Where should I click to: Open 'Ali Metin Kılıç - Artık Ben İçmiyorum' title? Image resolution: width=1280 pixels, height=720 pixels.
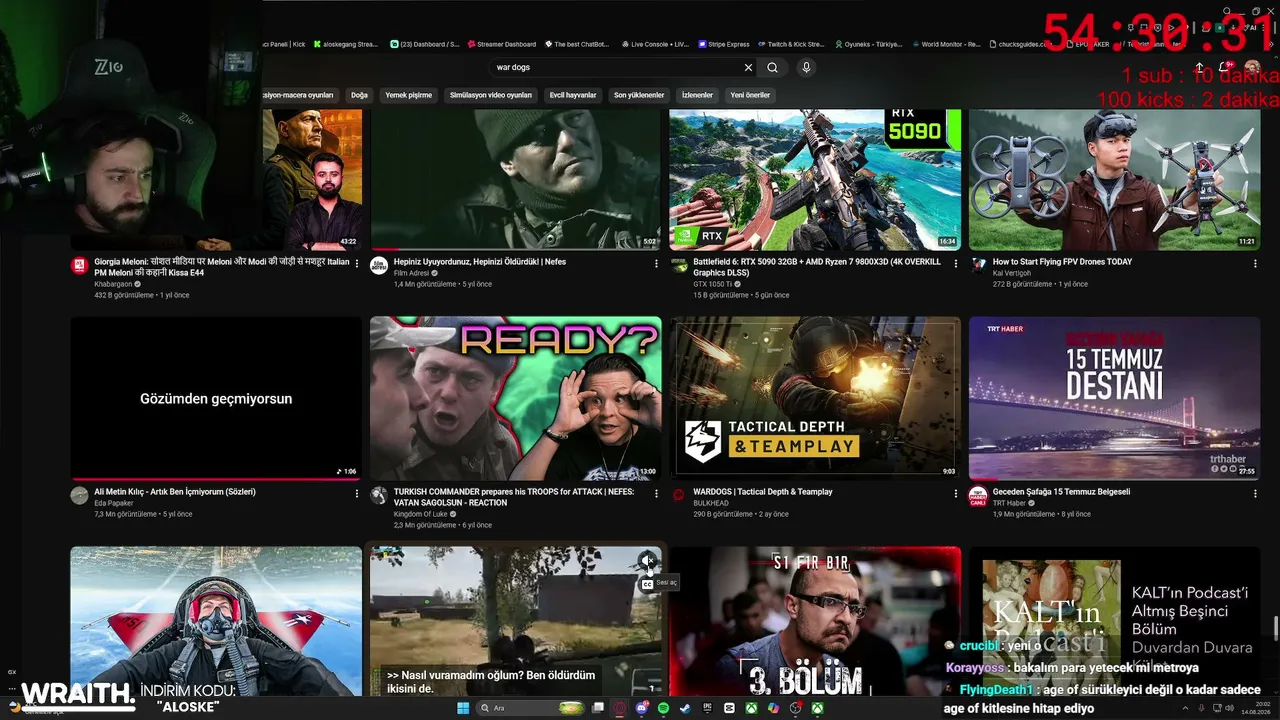click(175, 492)
